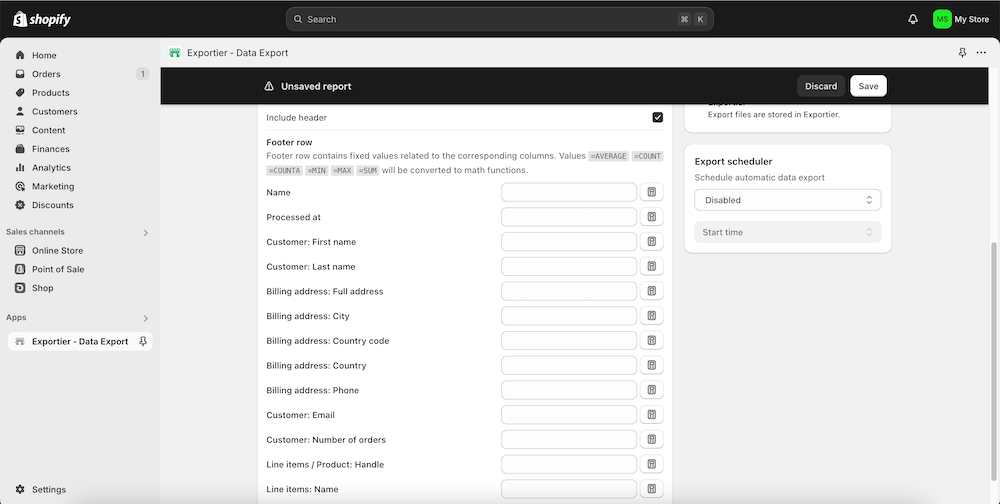Click calculator icon for Customer: Number of orders

652,439
